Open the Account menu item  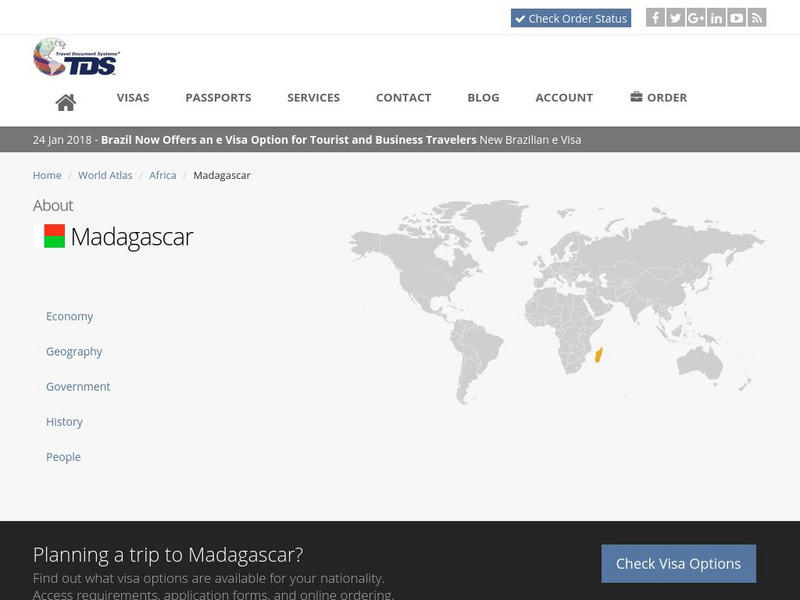click(x=564, y=97)
